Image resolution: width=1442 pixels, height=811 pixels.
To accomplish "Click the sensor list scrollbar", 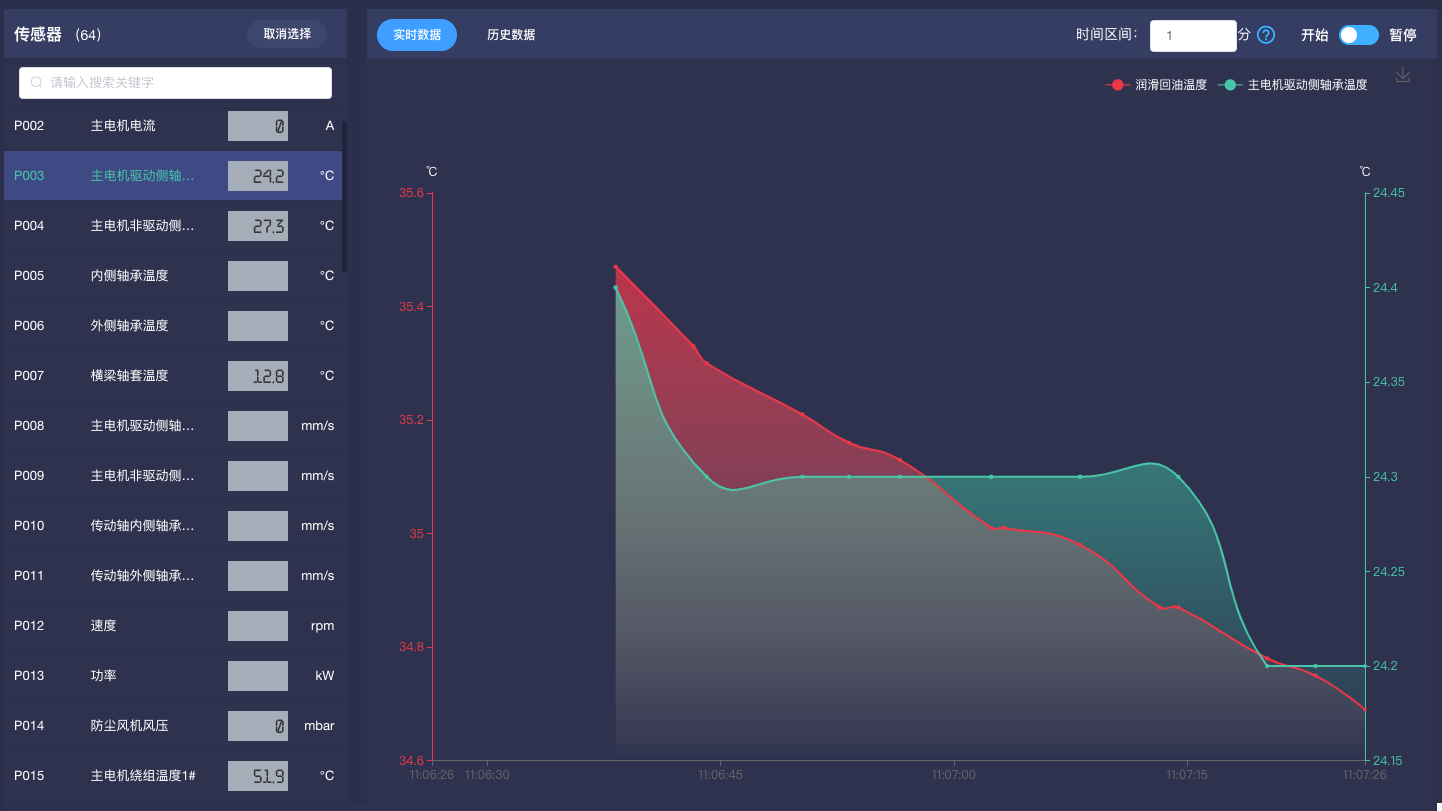I will (345, 196).
